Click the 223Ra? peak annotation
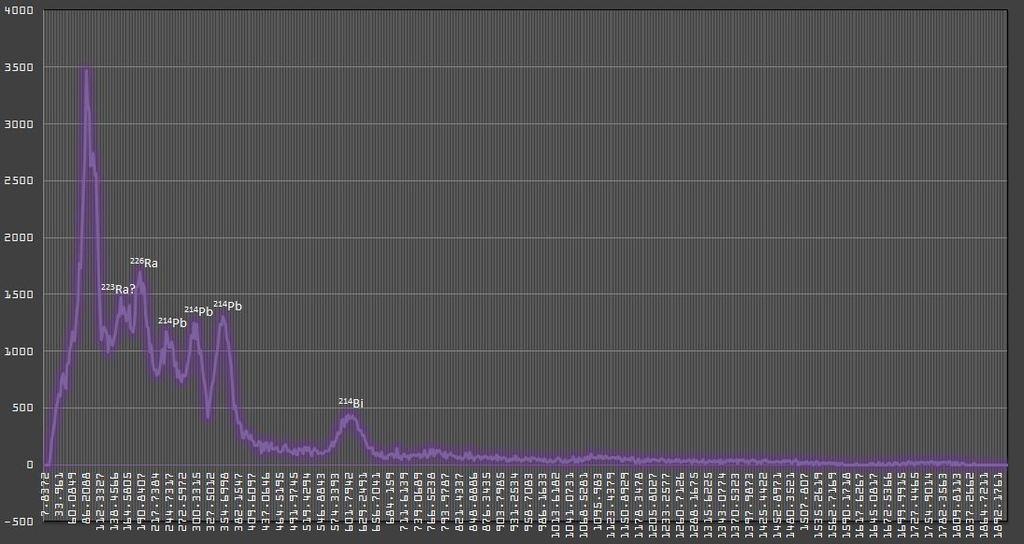1024x544 pixels. click(x=118, y=289)
